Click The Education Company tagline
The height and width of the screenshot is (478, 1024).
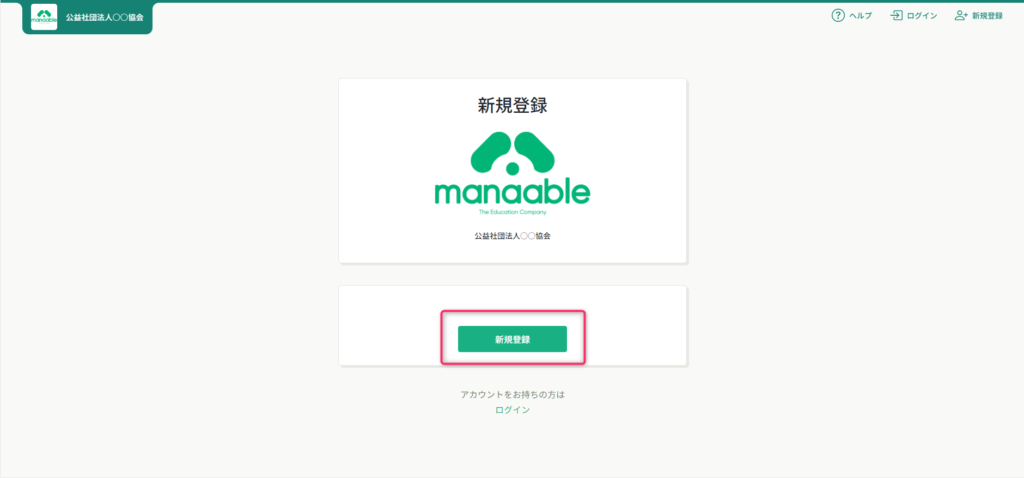pyautogui.click(x=513, y=212)
